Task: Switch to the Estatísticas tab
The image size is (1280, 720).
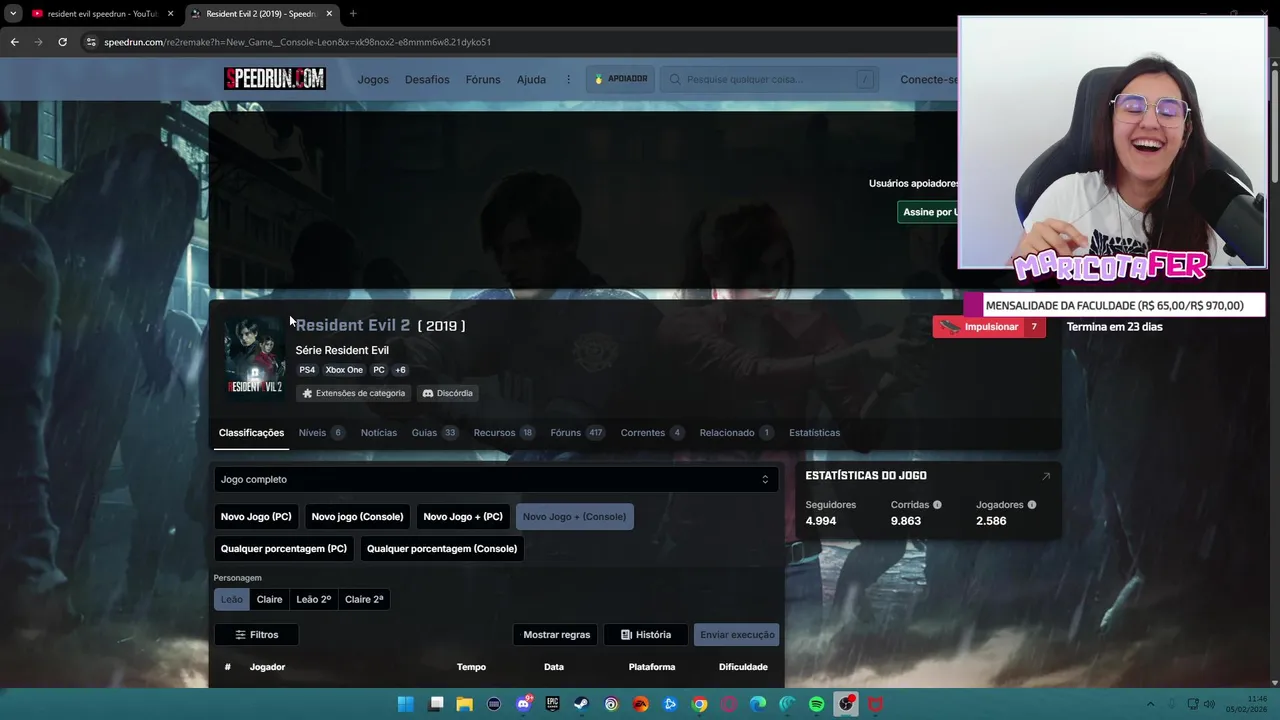Action: pos(814,433)
